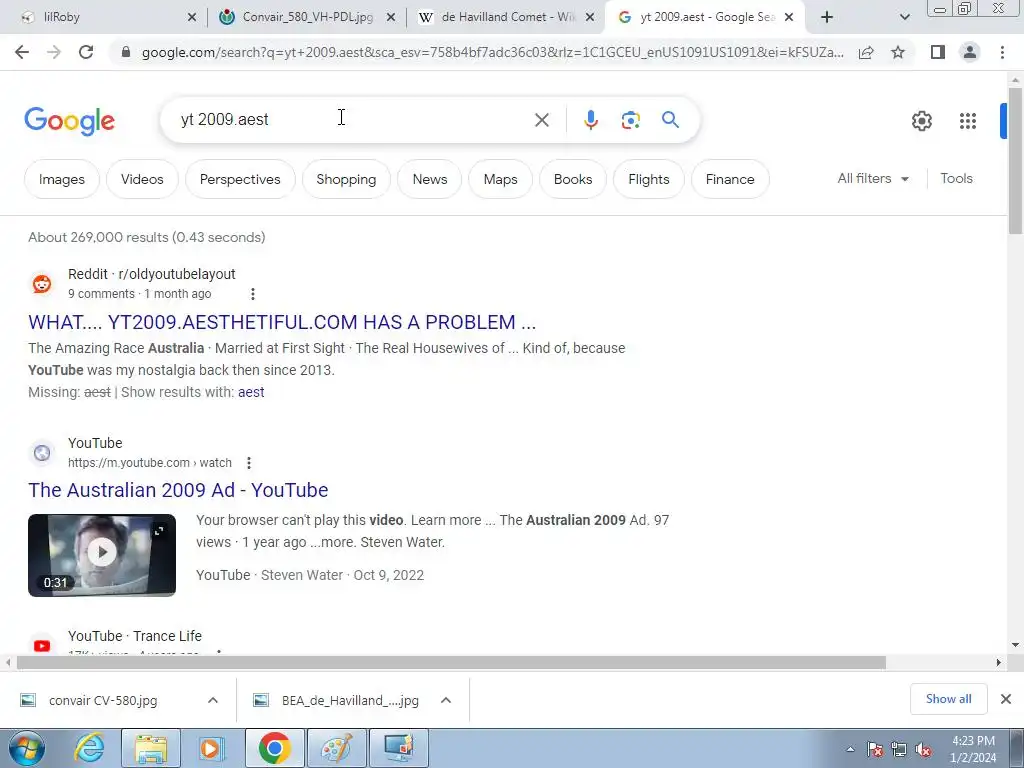
Task: Select the Shopping filter
Action: coord(346,179)
